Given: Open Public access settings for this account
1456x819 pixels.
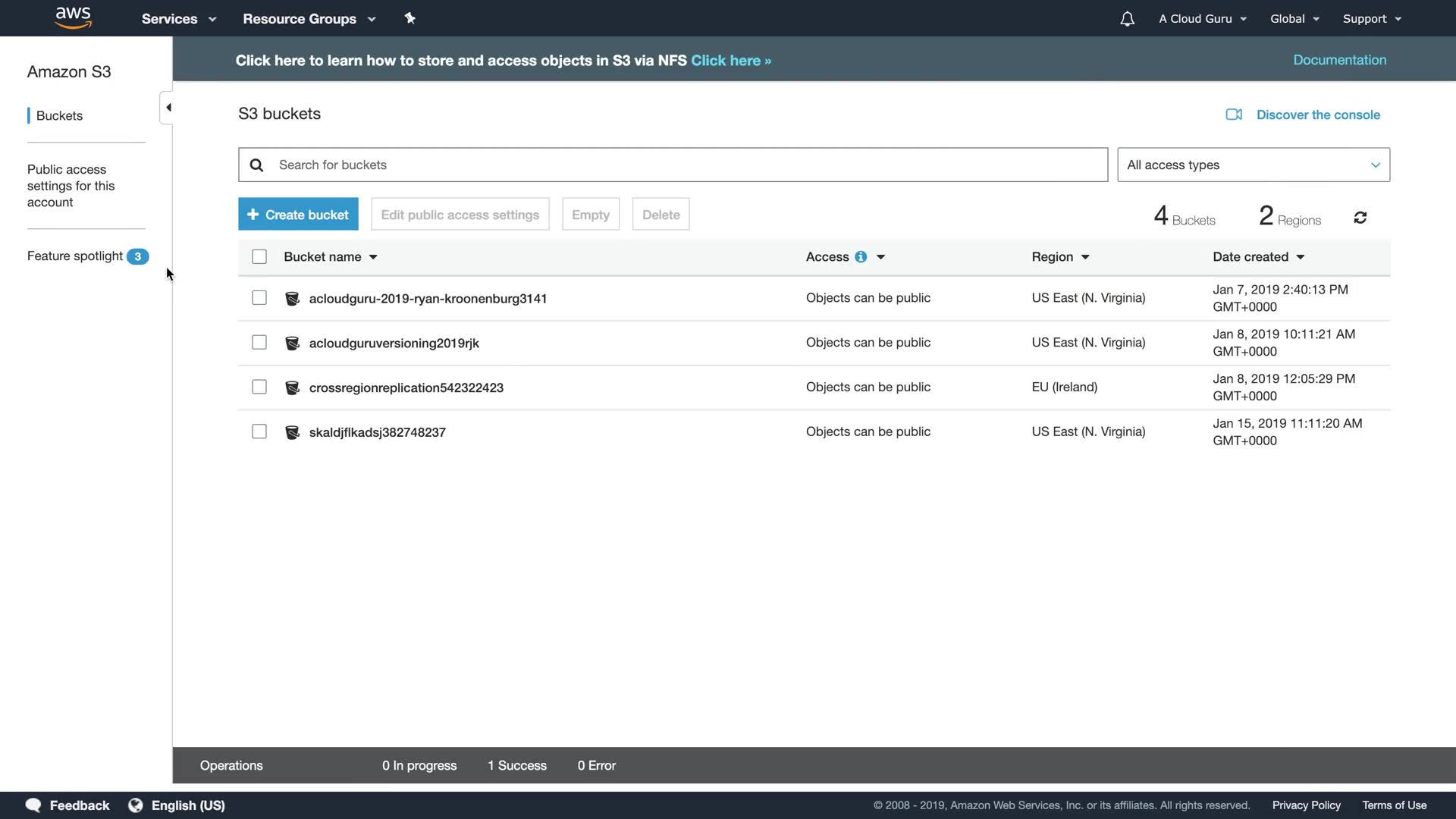Looking at the screenshot, I should tap(71, 186).
